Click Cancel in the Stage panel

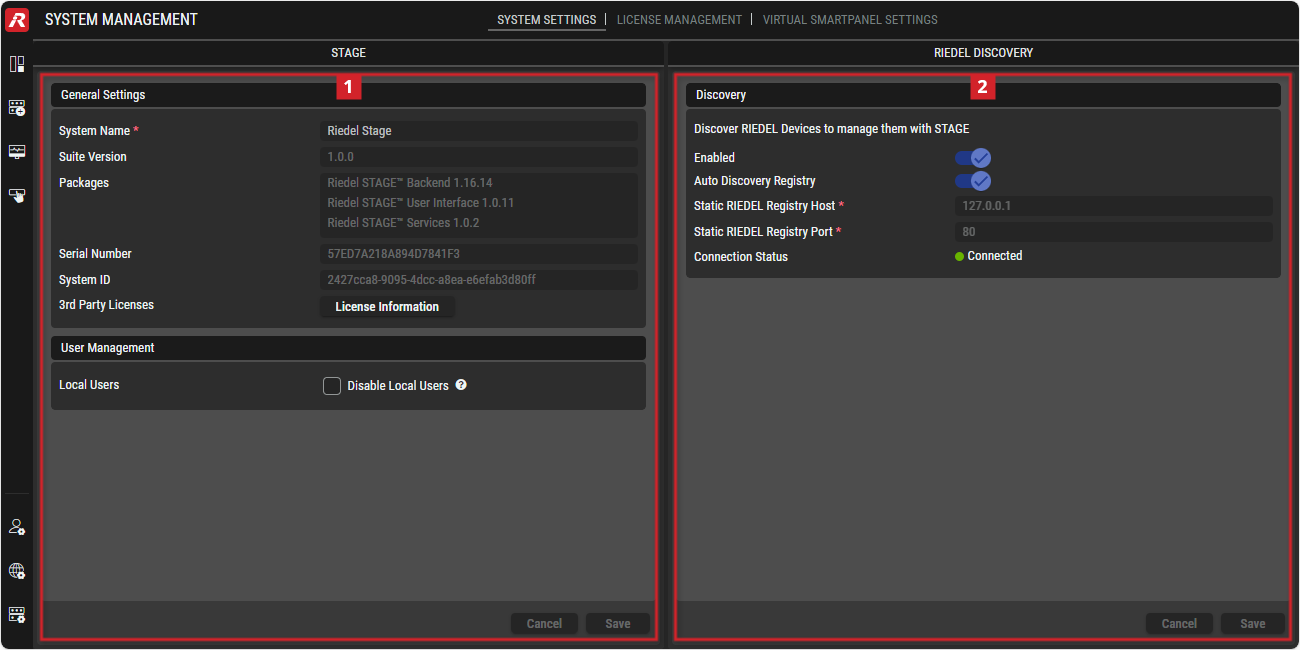(544, 624)
